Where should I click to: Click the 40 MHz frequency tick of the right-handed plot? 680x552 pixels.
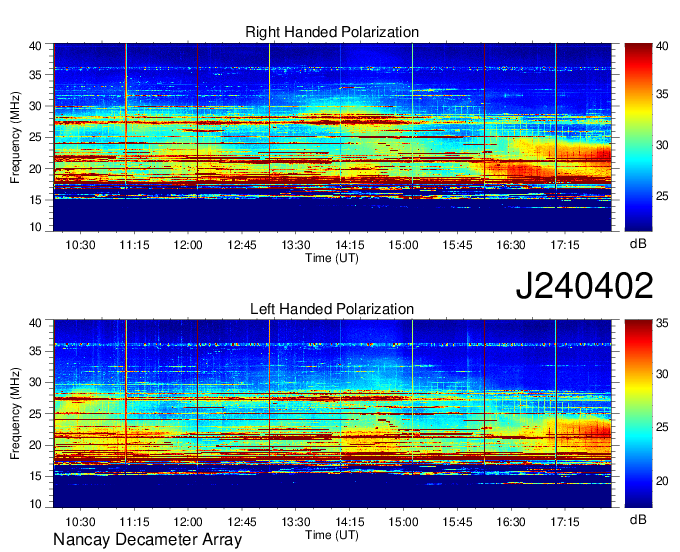click(x=36, y=46)
